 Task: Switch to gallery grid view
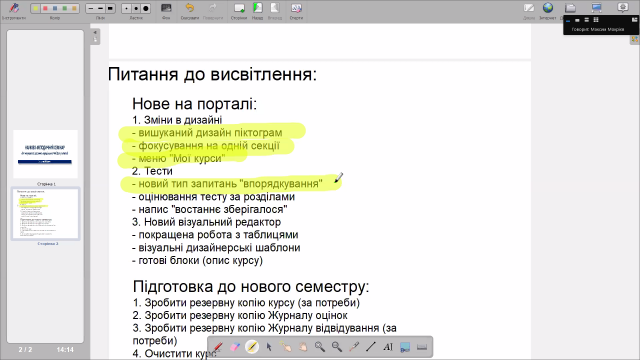tap(596, 20)
